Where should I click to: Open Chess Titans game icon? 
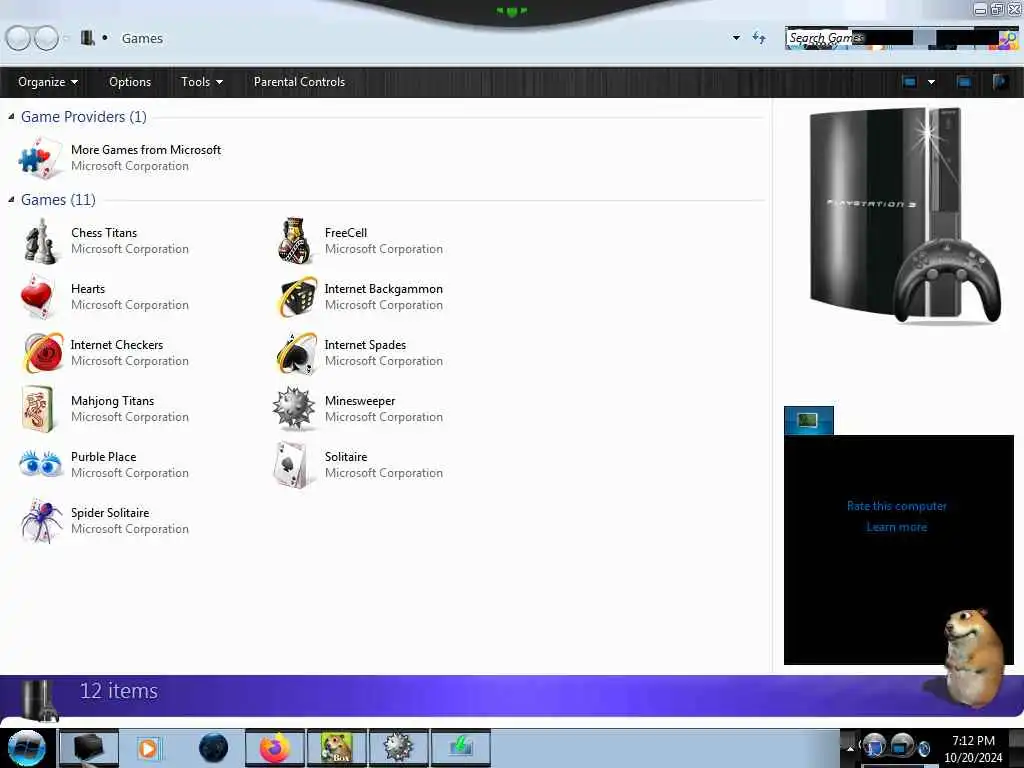point(39,241)
